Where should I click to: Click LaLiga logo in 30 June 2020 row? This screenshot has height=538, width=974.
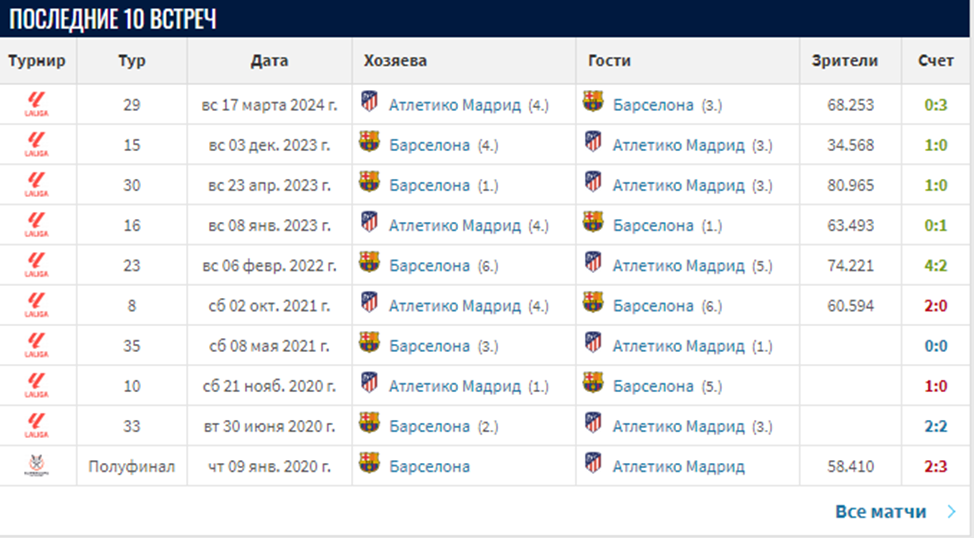[37, 426]
